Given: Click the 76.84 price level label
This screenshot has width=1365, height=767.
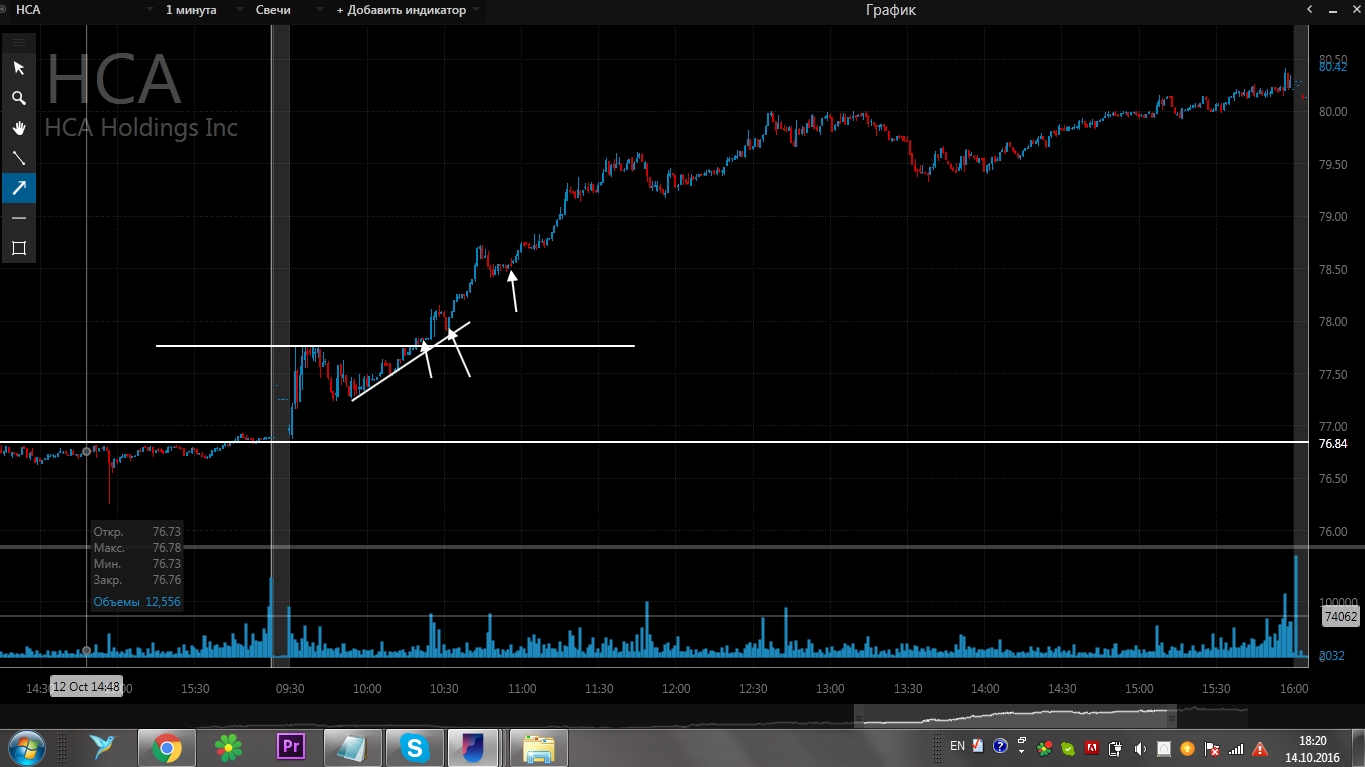Looking at the screenshot, I should (x=1332, y=443).
